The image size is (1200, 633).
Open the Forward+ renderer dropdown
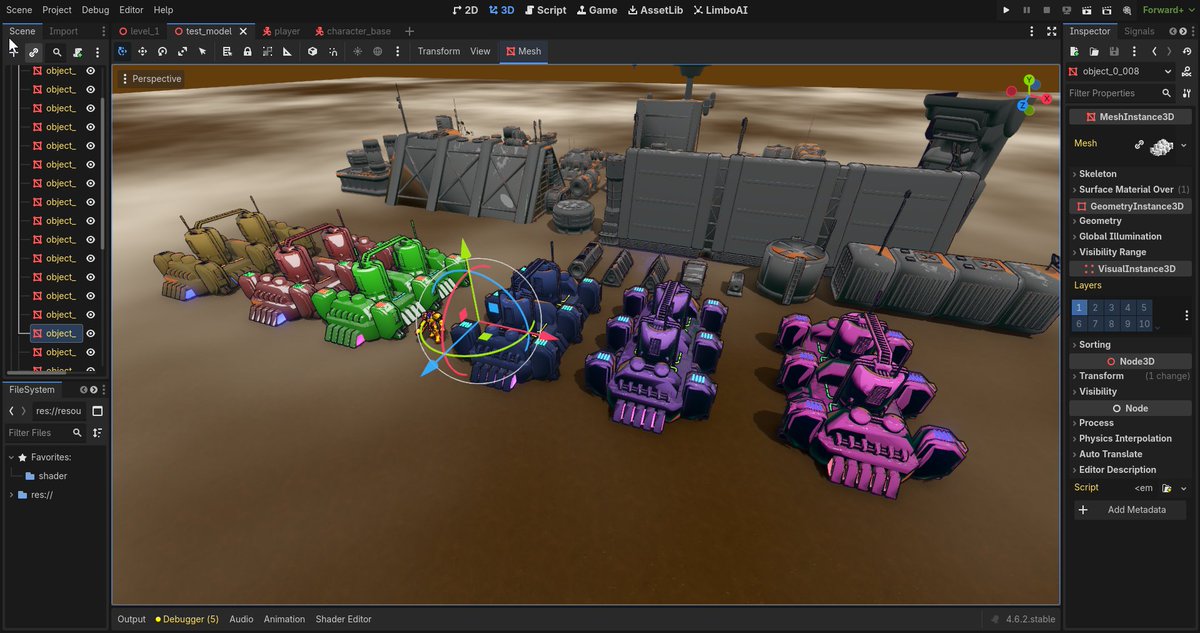pyautogui.click(x=1168, y=10)
